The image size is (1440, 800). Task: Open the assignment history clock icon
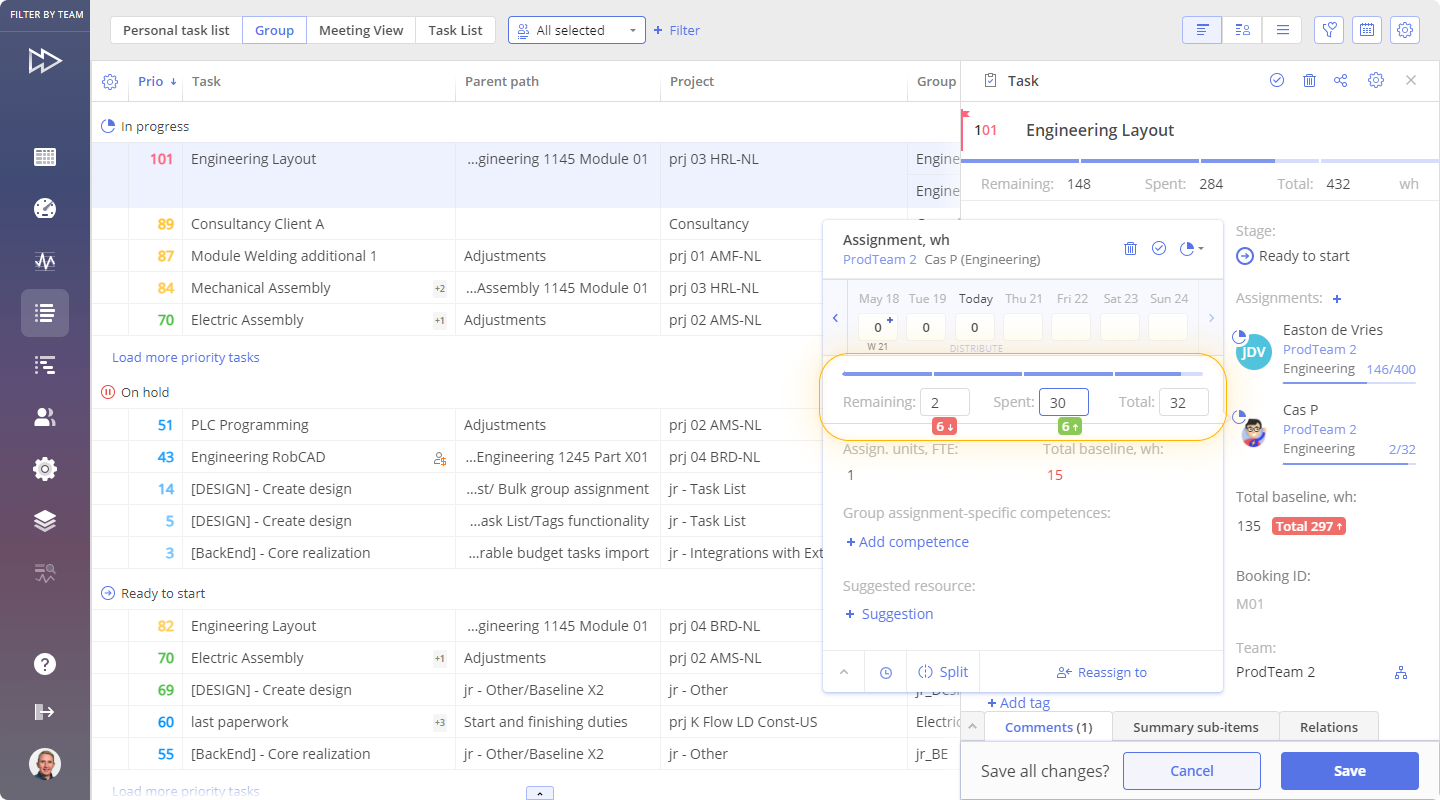click(886, 673)
